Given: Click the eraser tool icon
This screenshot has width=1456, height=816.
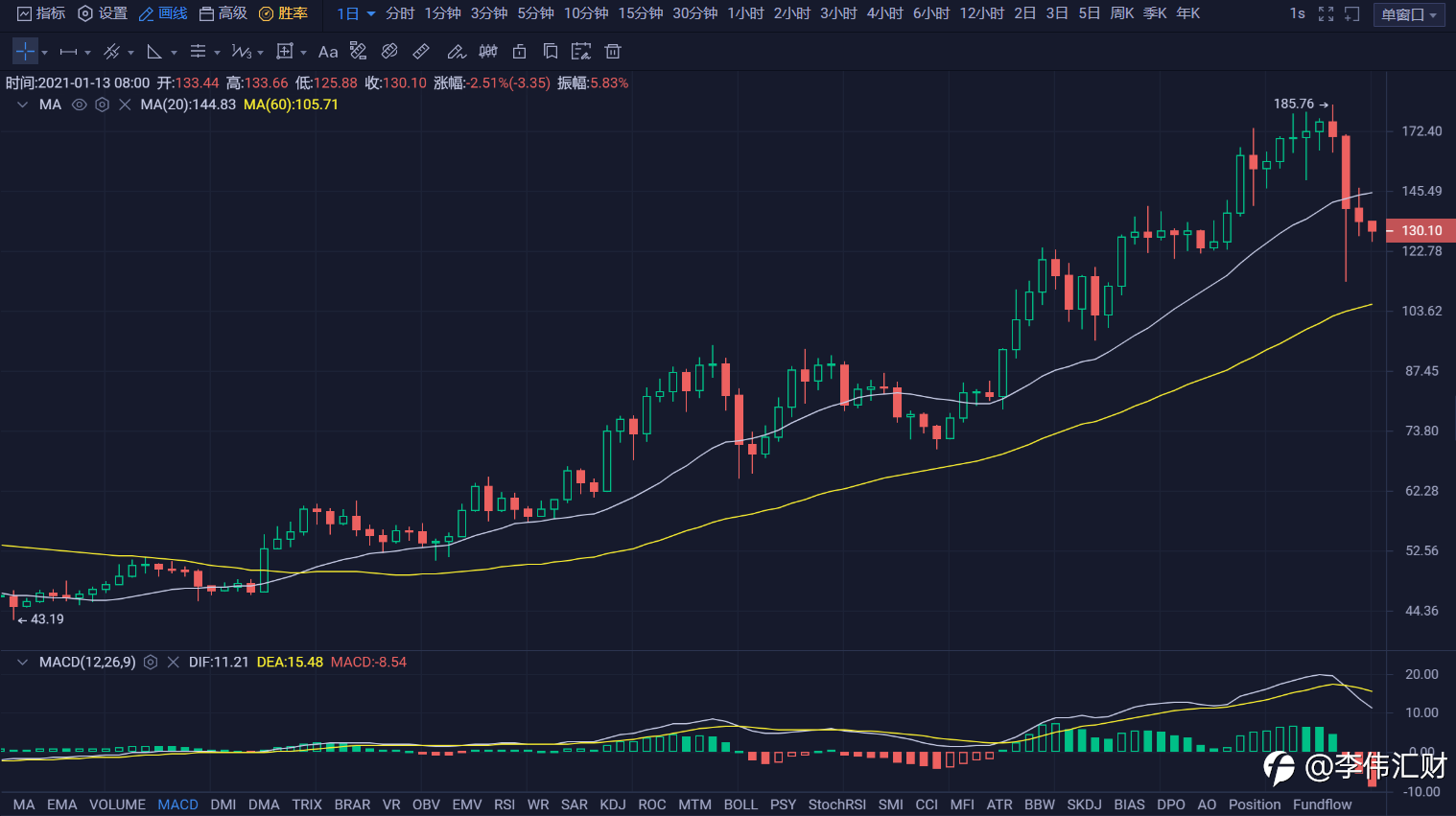Looking at the screenshot, I should (x=389, y=52).
